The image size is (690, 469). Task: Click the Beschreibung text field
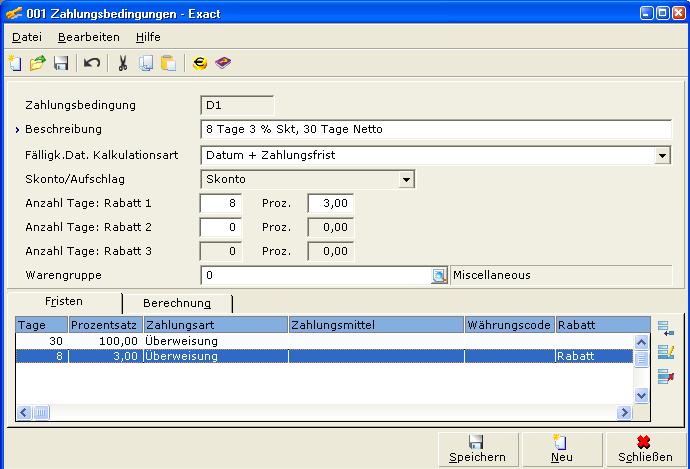(436, 130)
